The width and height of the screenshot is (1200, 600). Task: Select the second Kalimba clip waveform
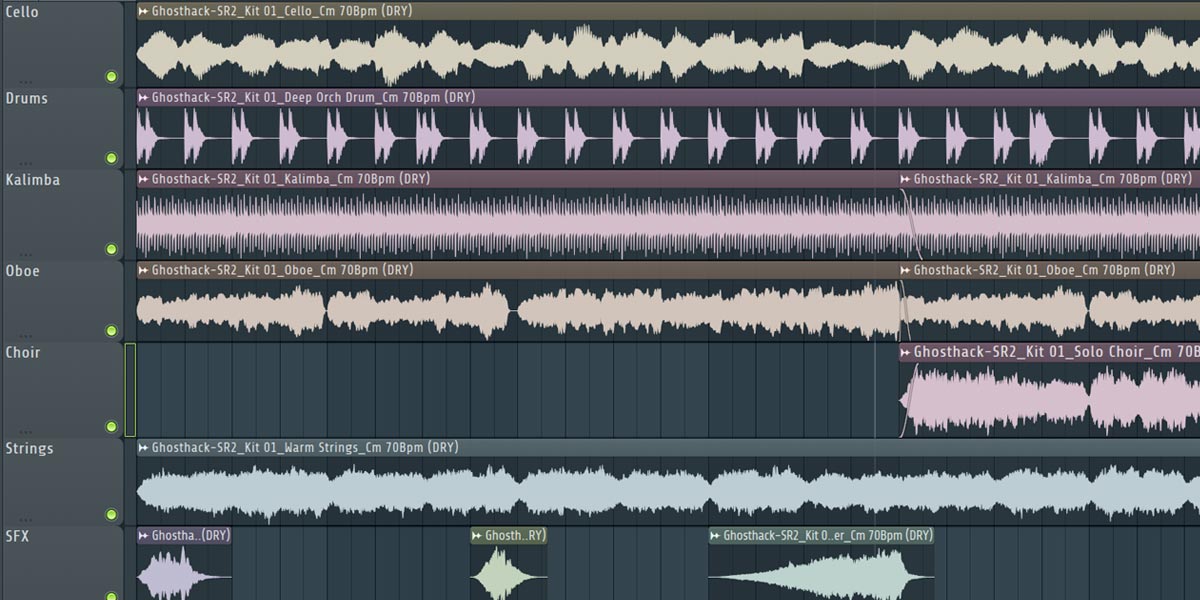tap(1050, 225)
